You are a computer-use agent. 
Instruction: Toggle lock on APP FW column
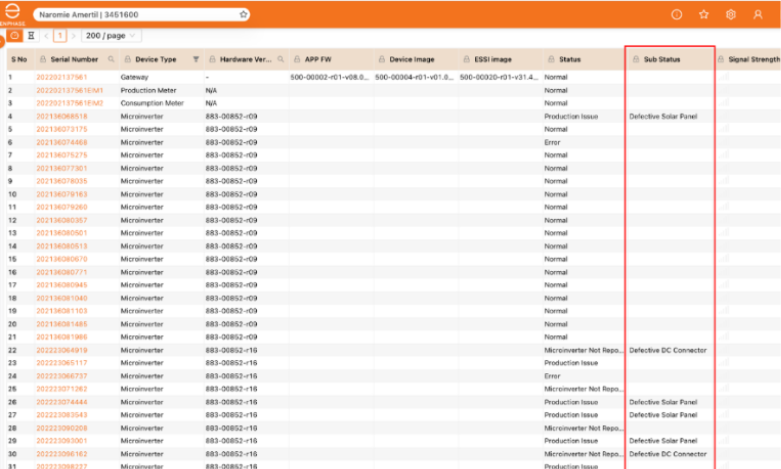point(297,59)
